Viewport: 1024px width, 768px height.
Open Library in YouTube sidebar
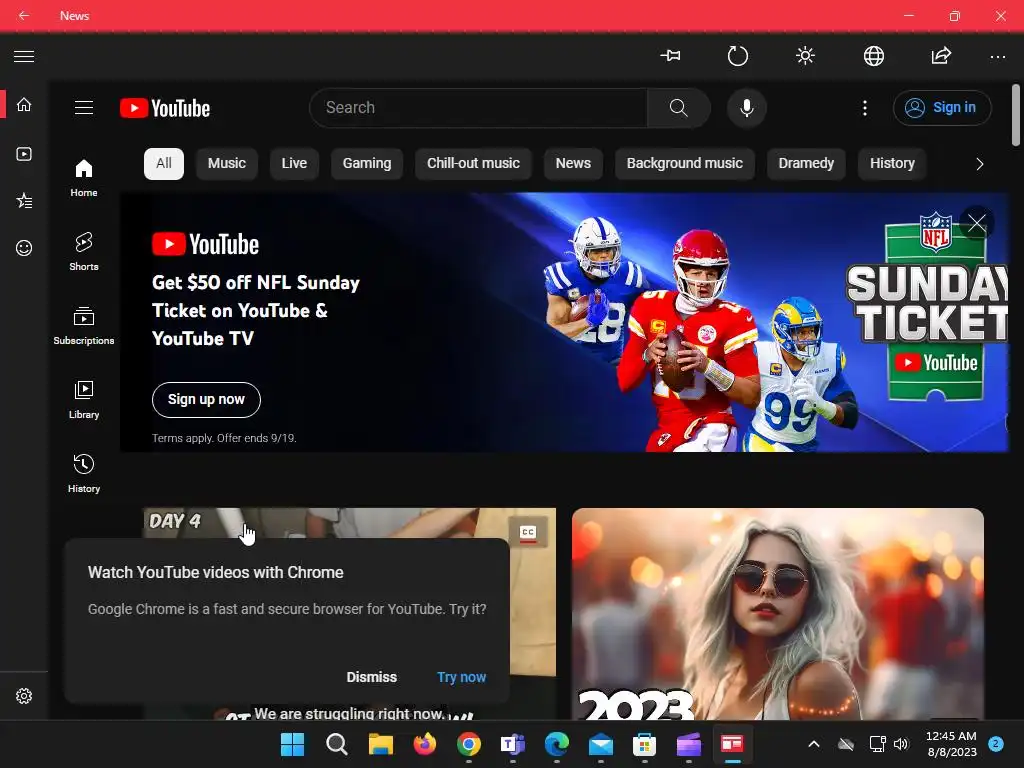tap(84, 400)
